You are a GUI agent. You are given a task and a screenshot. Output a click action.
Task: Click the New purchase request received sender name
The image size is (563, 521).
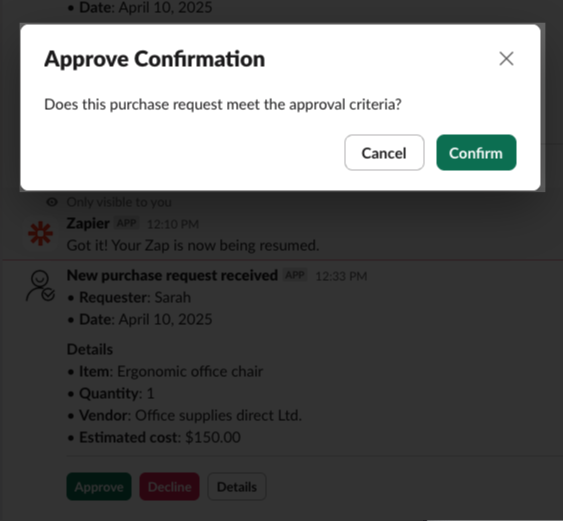(x=172, y=275)
